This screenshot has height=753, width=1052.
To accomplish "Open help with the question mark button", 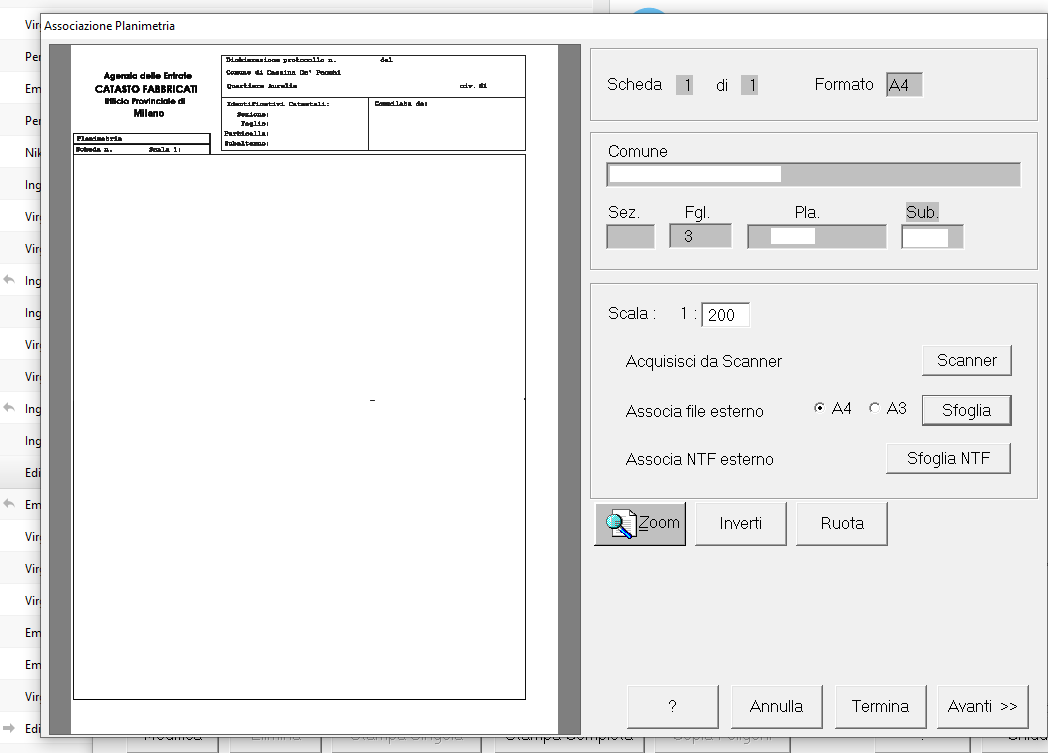I will coord(671,706).
